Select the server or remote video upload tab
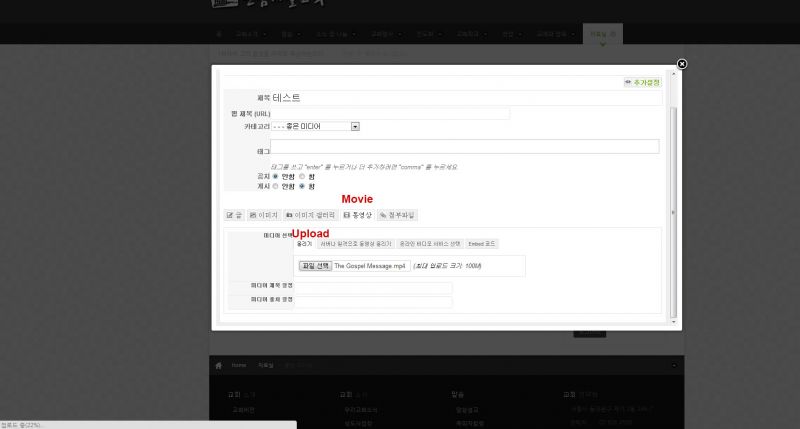The height and width of the screenshot is (429, 800). coord(356,244)
